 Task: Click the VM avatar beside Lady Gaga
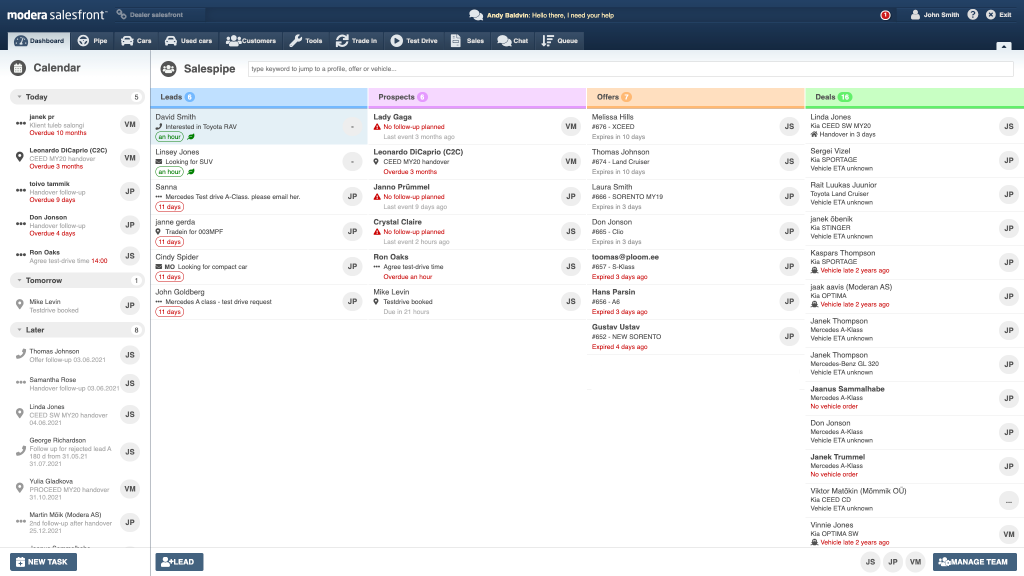(x=571, y=126)
